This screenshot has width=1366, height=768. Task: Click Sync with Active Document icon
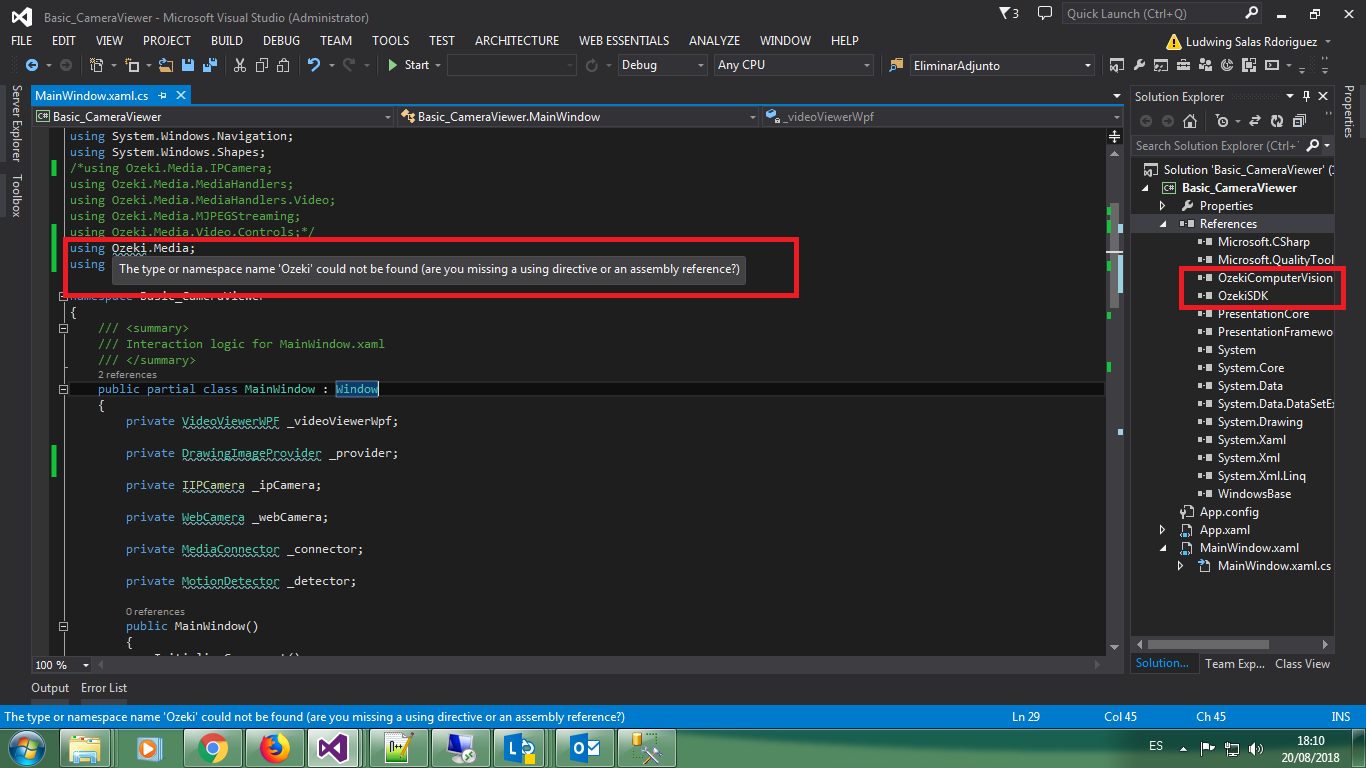click(x=1254, y=121)
